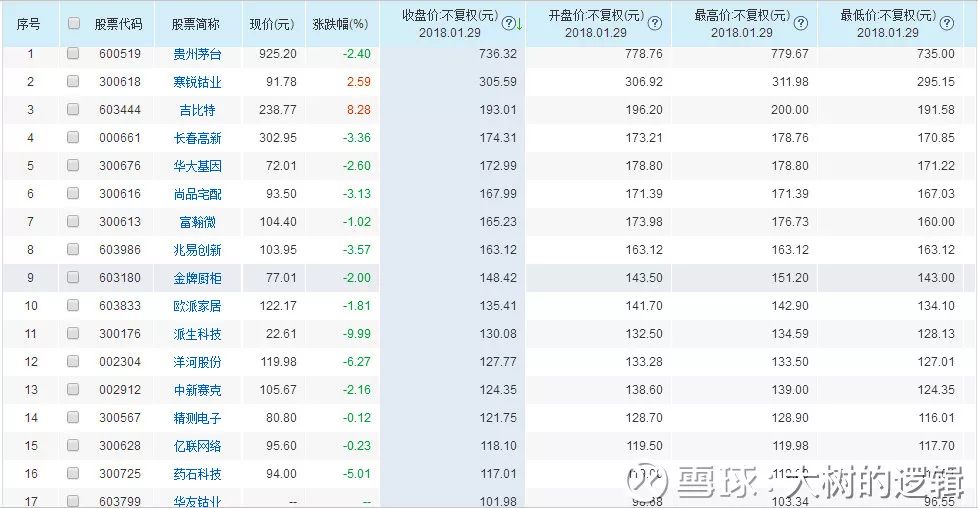Screen dimensions: 978x508
Task: Open the 洋河股份 stock link
Action: (197, 362)
